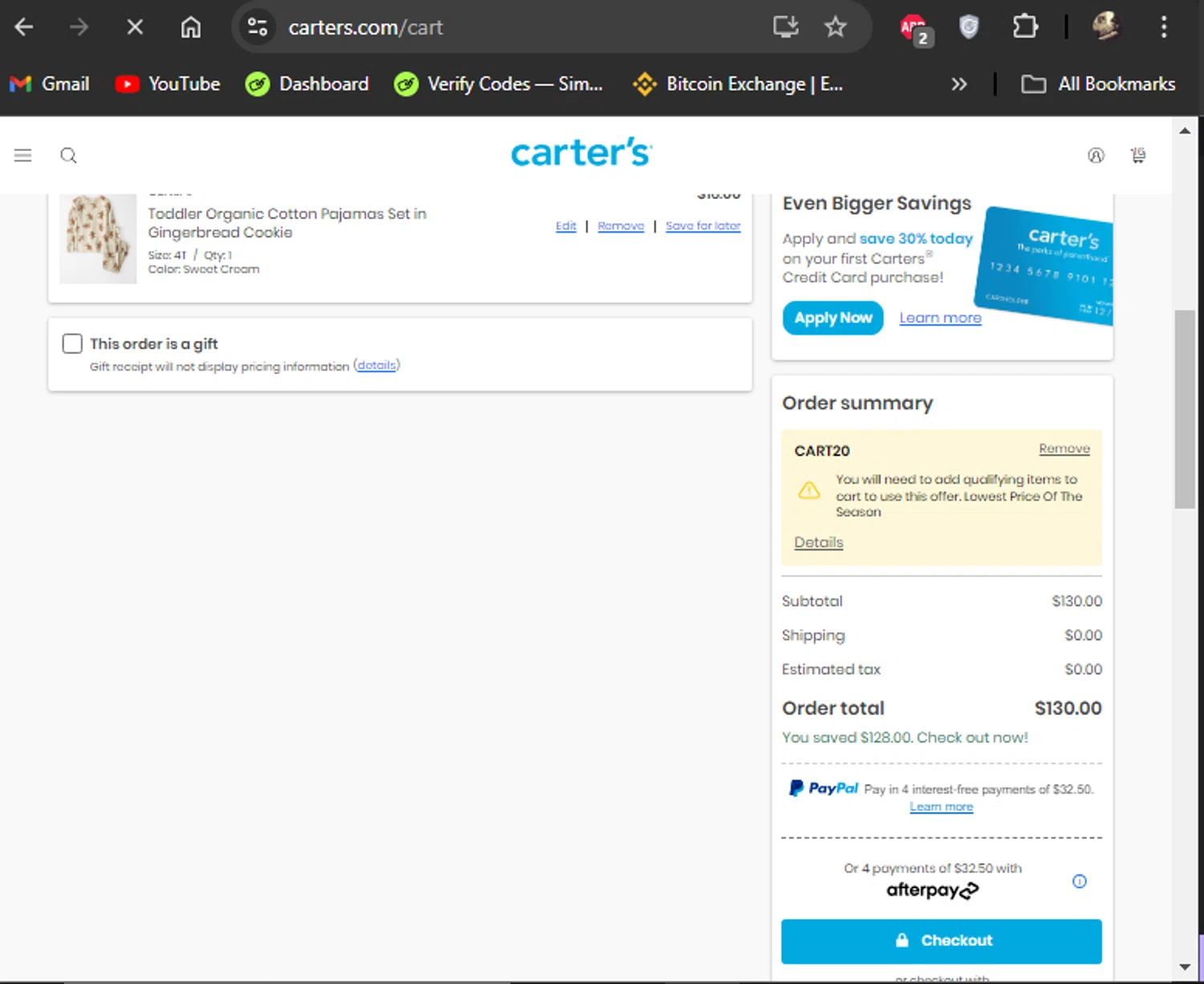The height and width of the screenshot is (984, 1204).
Task: Click the browser forward arrow
Action: tap(79, 27)
